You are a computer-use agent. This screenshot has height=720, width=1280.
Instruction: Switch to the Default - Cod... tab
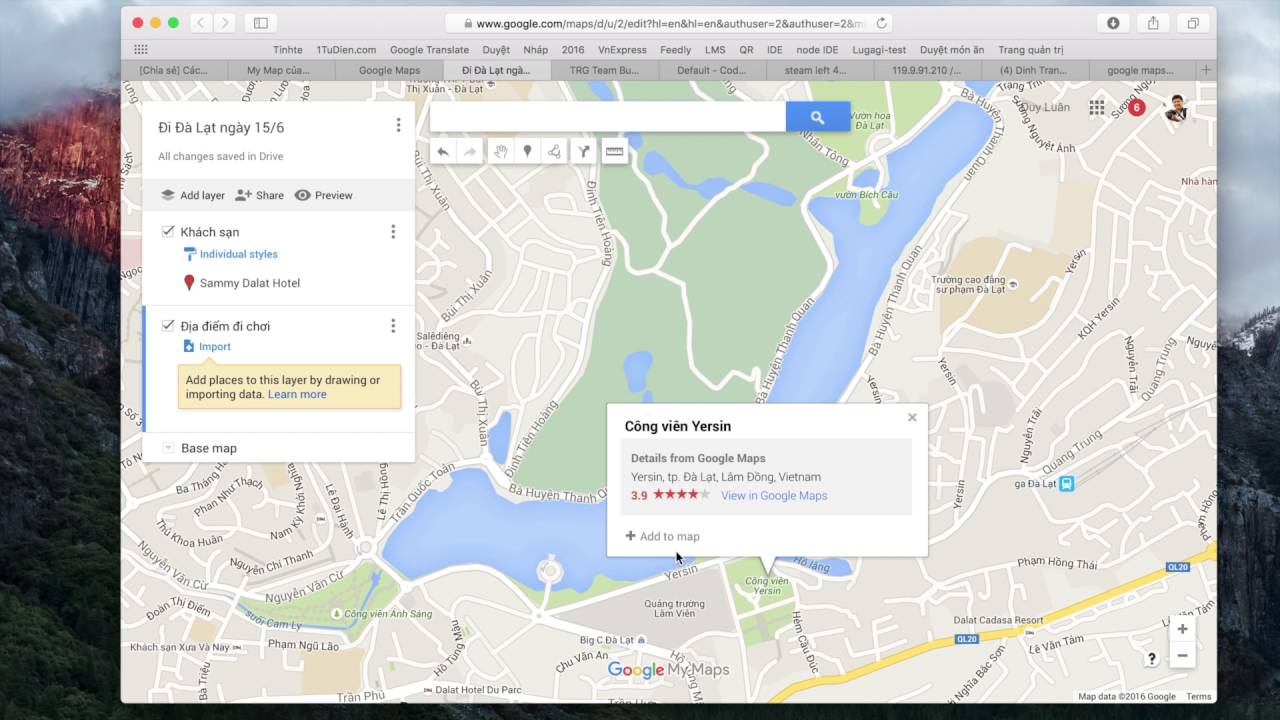click(x=712, y=70)
